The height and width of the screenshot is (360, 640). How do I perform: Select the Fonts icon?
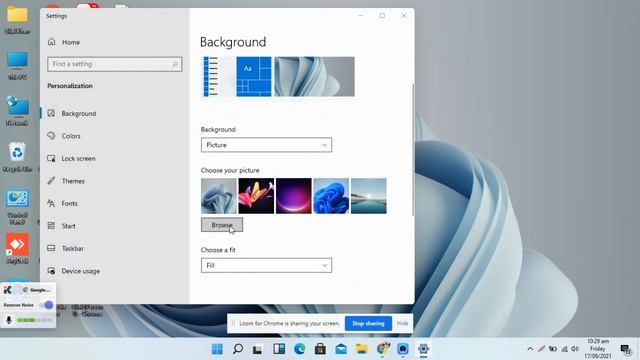click(x=51, y=203)
